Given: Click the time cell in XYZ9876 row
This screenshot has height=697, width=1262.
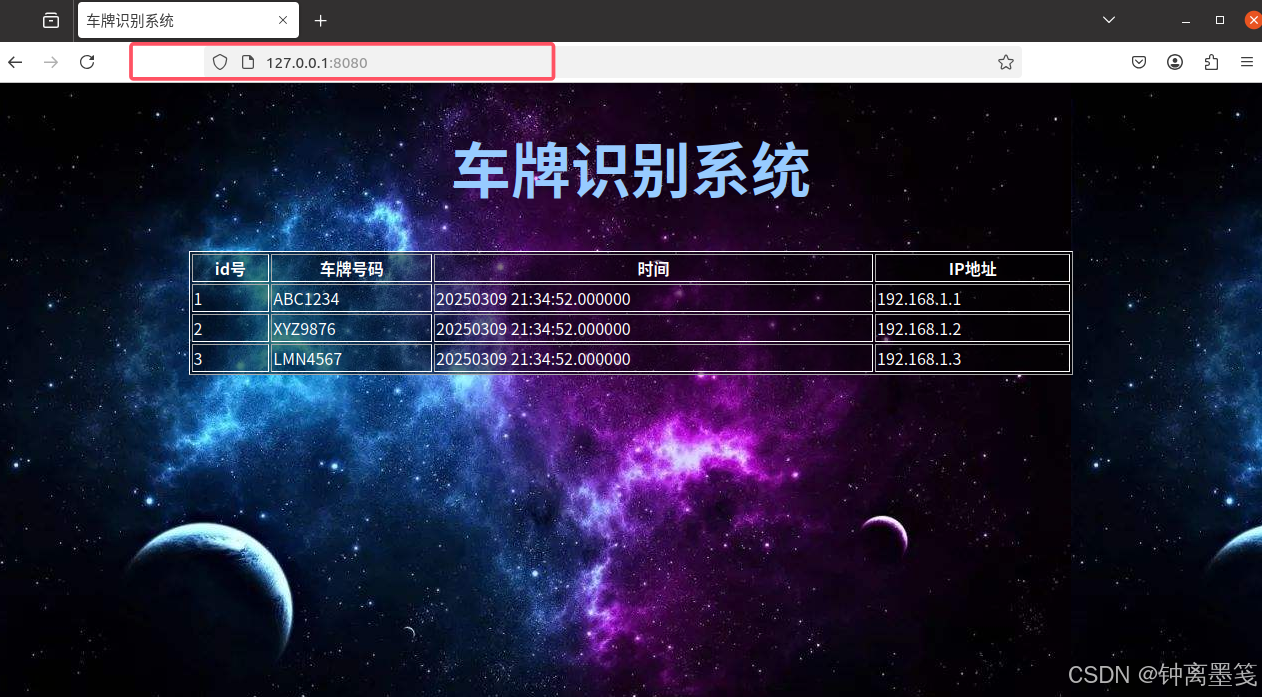Looking at the screenshot, I should 653,328.
